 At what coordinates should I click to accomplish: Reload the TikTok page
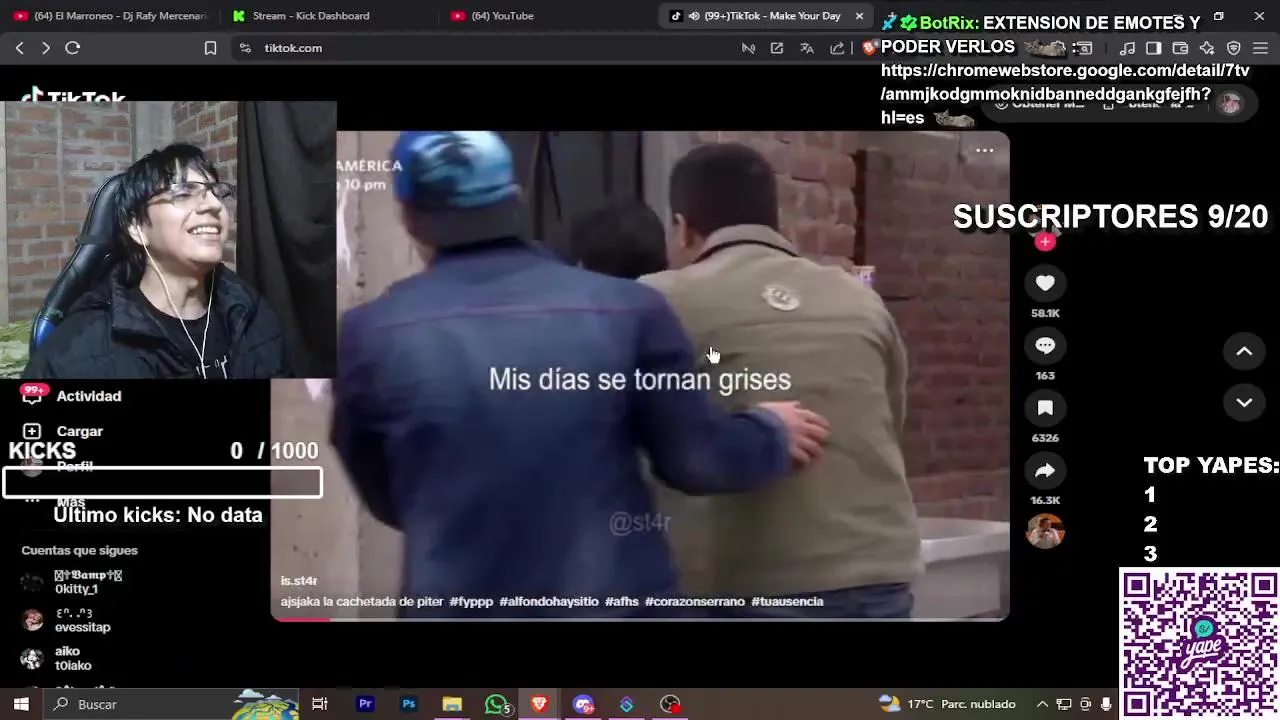click(x=72, y=48)
